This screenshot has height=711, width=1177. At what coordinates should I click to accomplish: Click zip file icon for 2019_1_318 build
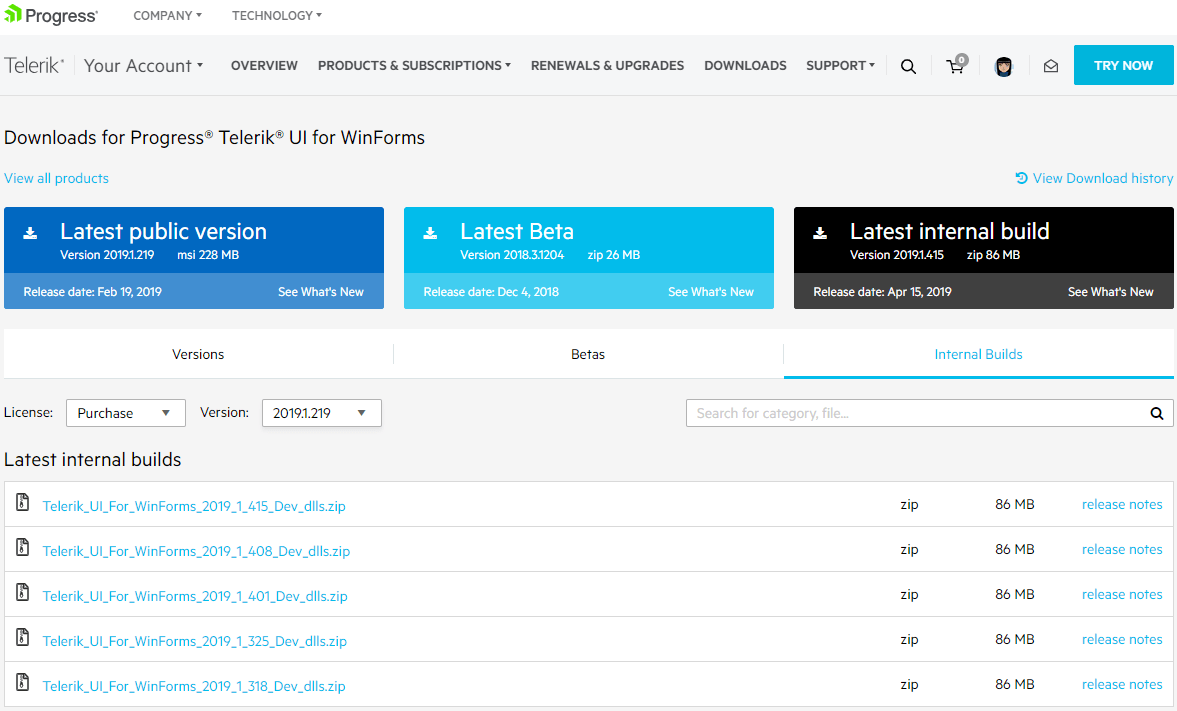23,682
